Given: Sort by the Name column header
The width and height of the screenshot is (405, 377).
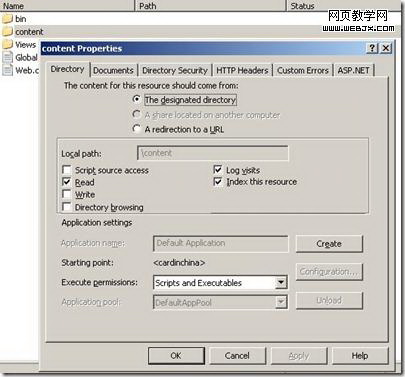Looking at the screenshot, I should [x=67, y=6].
